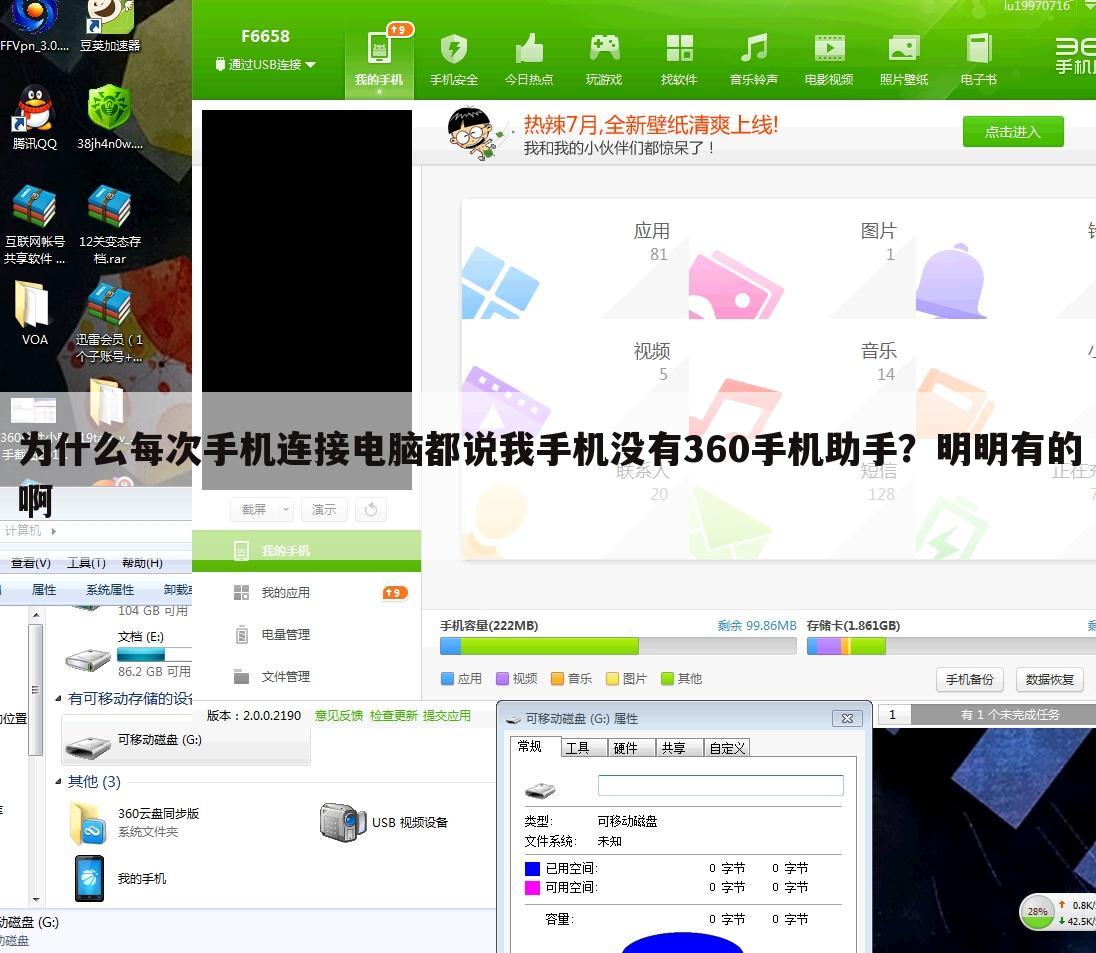Screen dimensions: 1096x953
Task: Open the 音乐 14 tile
Action: pos(802,380)
